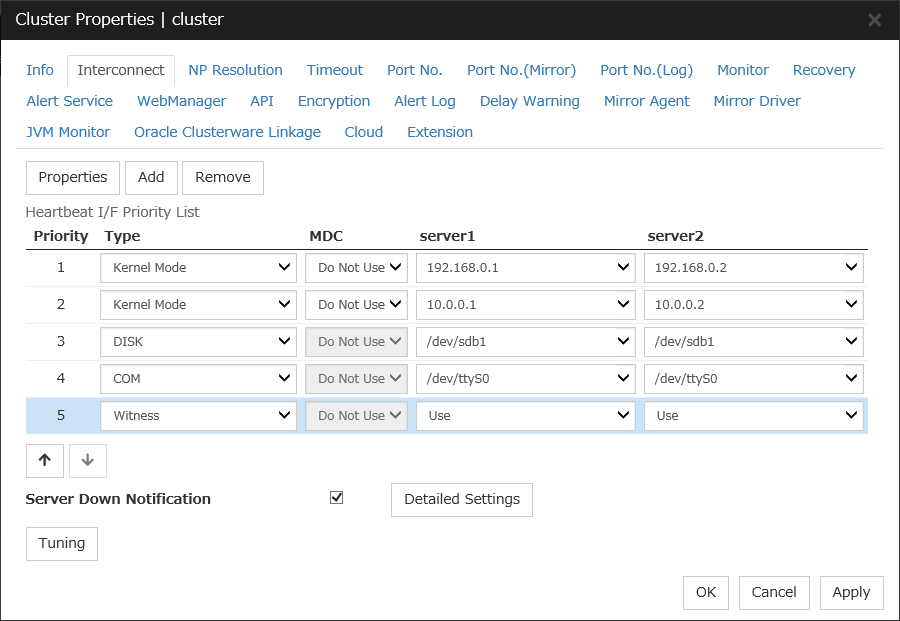Open the Timeout tab

click(335, 70)
